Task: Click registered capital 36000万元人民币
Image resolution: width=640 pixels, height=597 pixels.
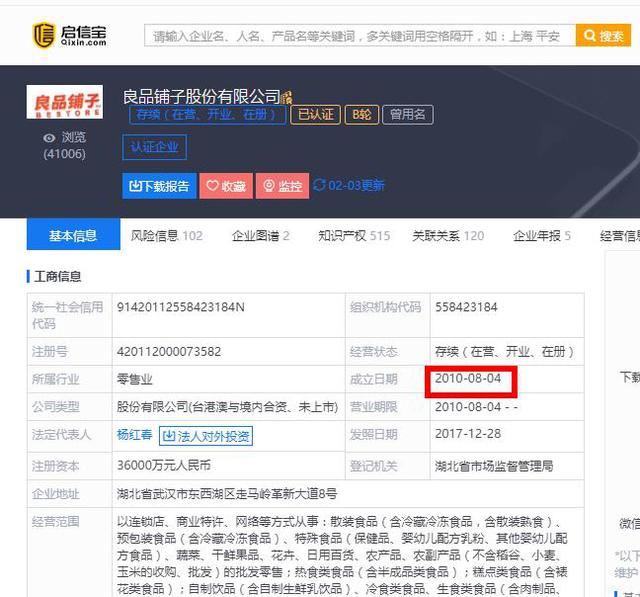Action: [164, 465]
